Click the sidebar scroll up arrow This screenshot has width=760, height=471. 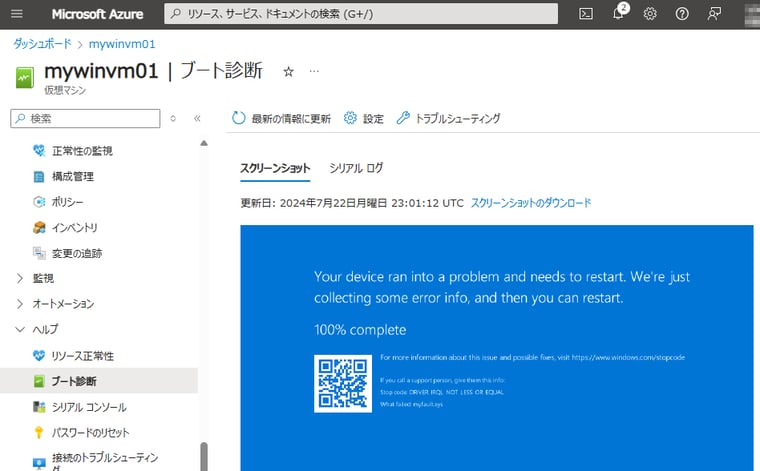pos(204,143)
